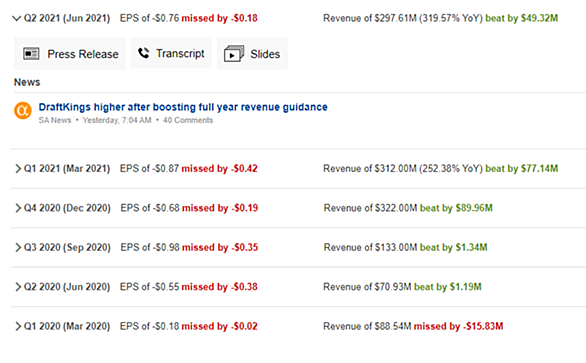Viewport: 586px width, 363px height.
Task: Click the orange Seeking Alpha logo icon
Action: (x=23, y=111)
